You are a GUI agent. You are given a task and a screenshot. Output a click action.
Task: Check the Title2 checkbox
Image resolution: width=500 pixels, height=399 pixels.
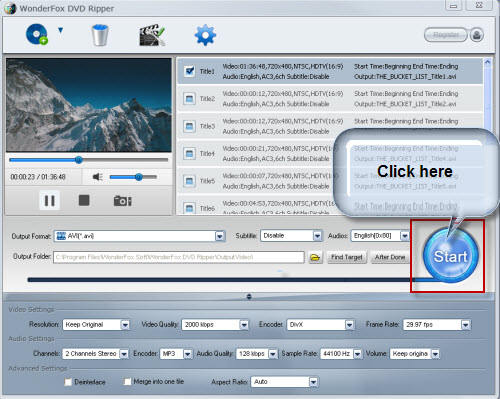click(x=189, y=99)
